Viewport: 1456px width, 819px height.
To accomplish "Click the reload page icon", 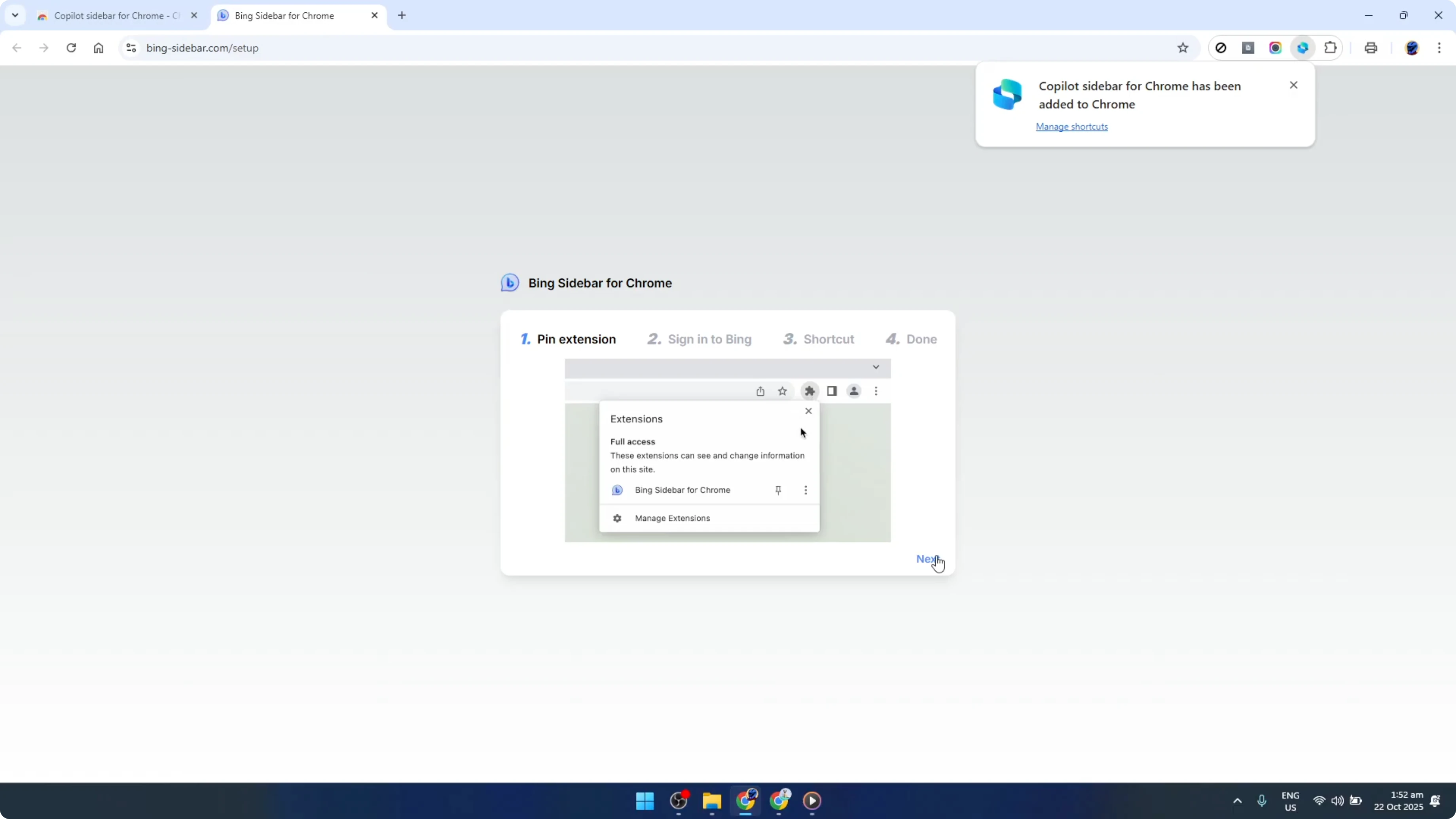I will [71, 48].
